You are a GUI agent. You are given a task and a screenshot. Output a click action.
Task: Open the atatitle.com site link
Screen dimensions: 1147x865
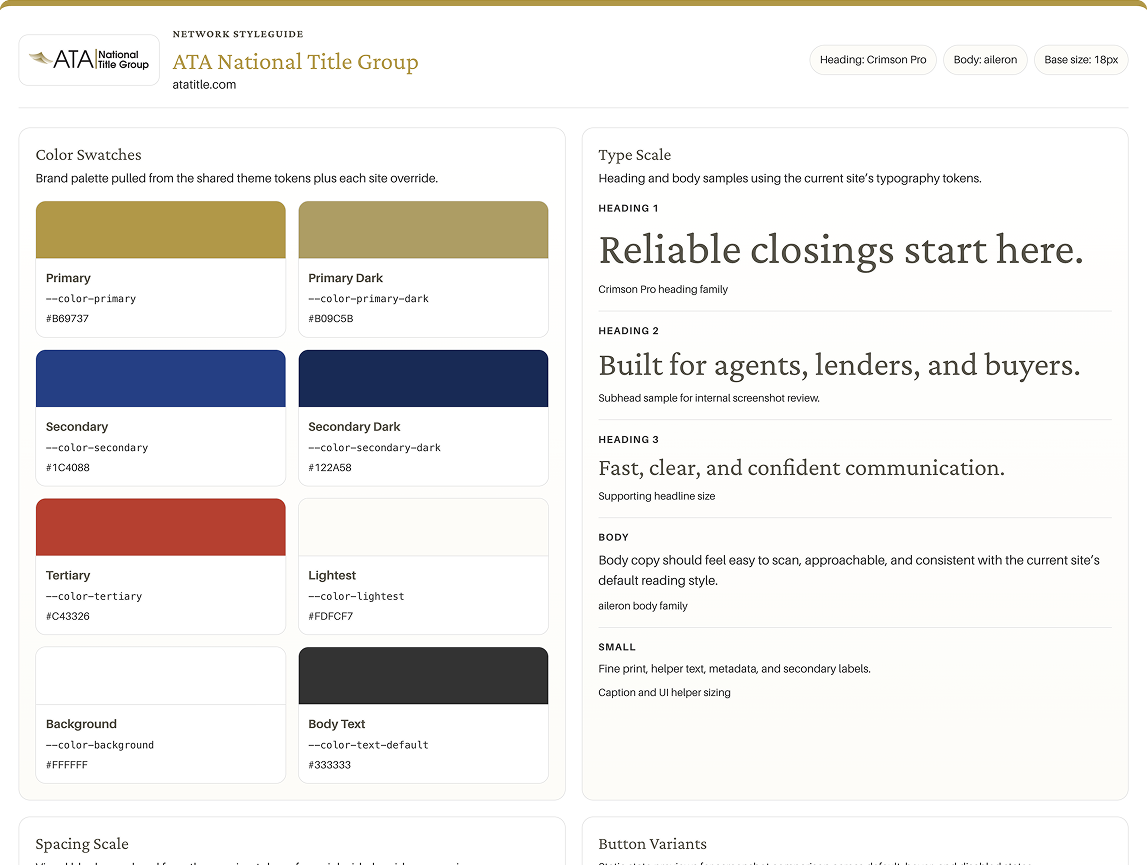click(x=204, y=85)
